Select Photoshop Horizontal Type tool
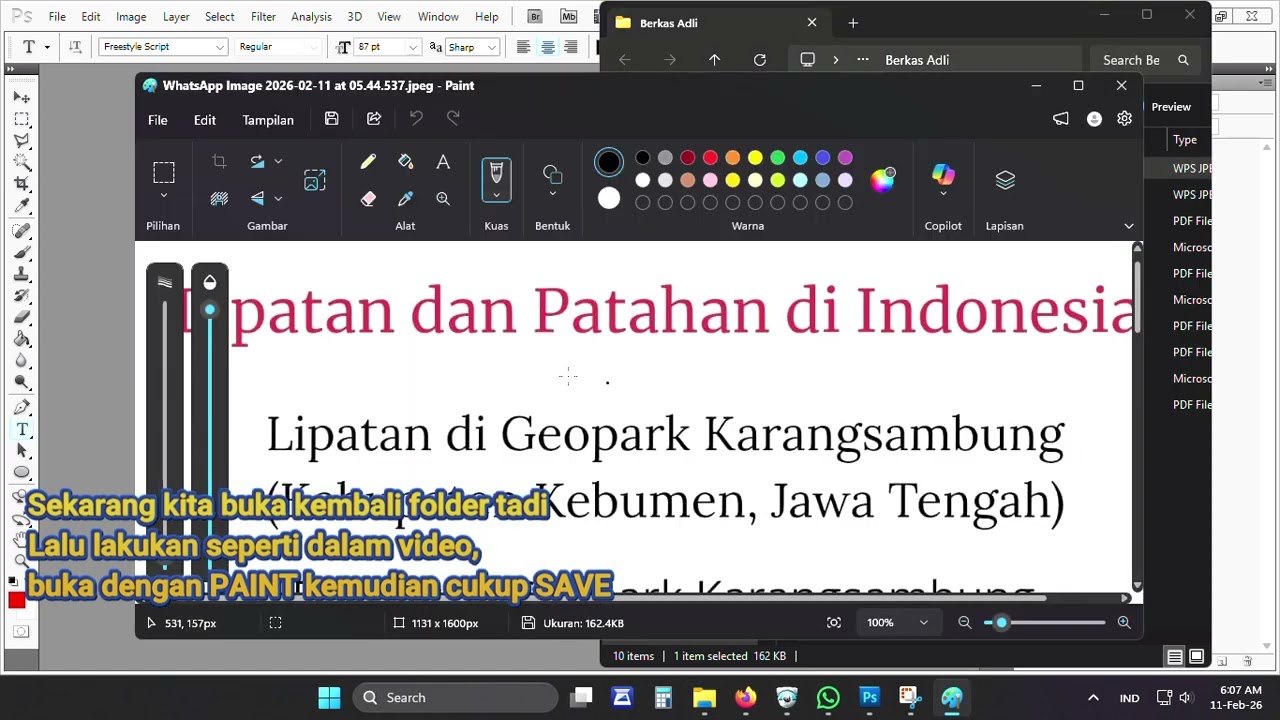This screenshot has height=720, width=1280. pos(21,430)
